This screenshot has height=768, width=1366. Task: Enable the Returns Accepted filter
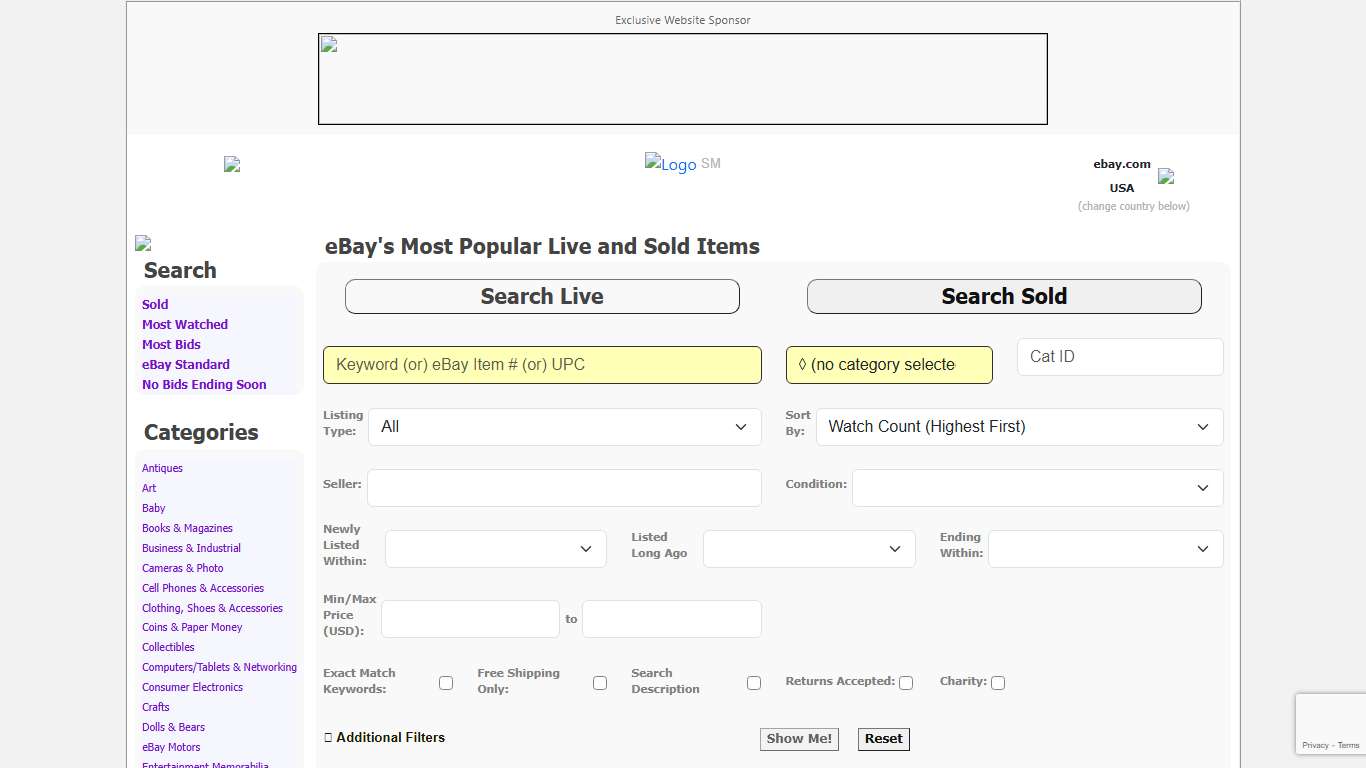(x=905, y=682)
